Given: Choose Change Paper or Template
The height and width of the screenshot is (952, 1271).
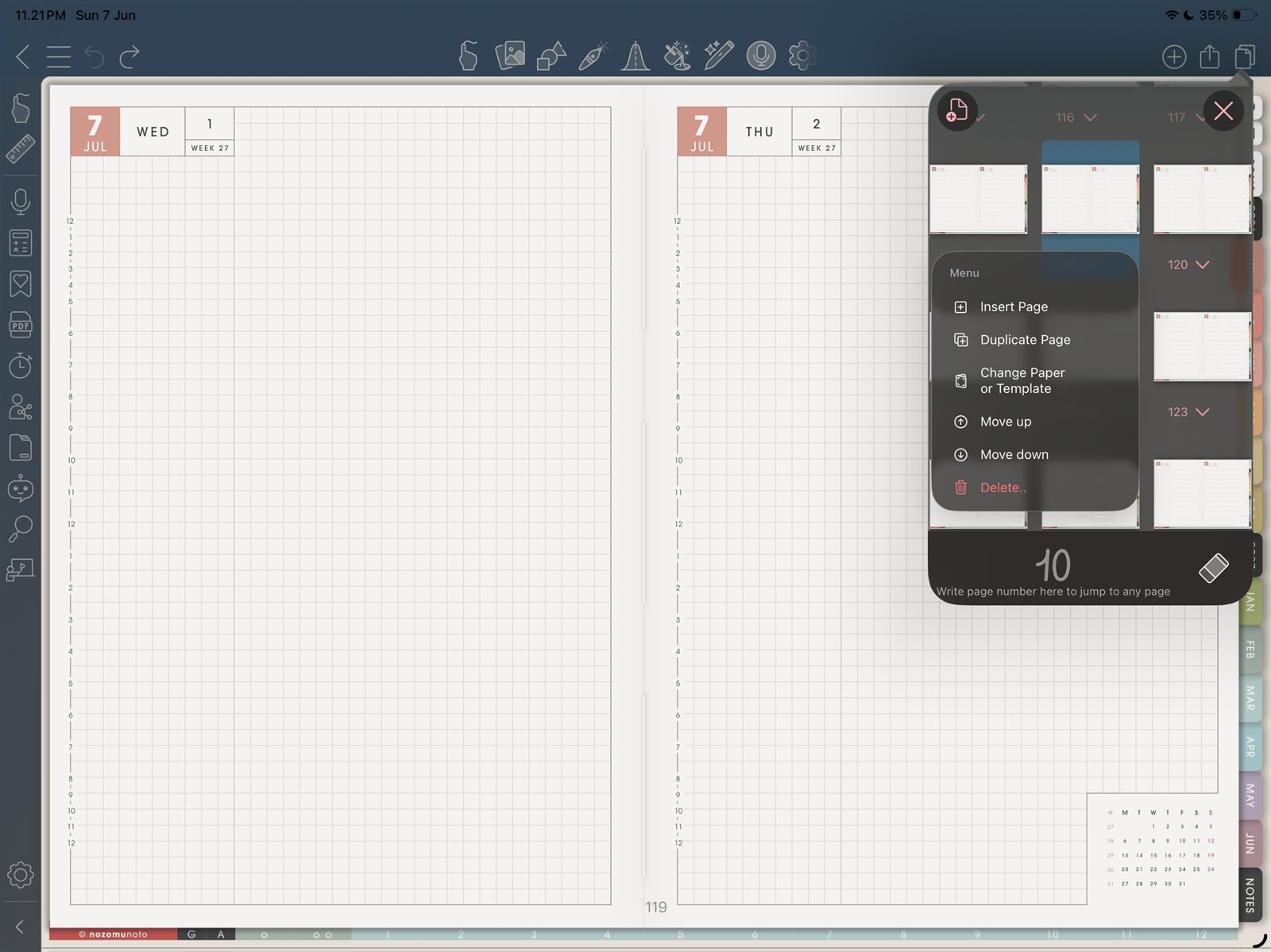Looking at the screenshot, I should pos(1035,380).
